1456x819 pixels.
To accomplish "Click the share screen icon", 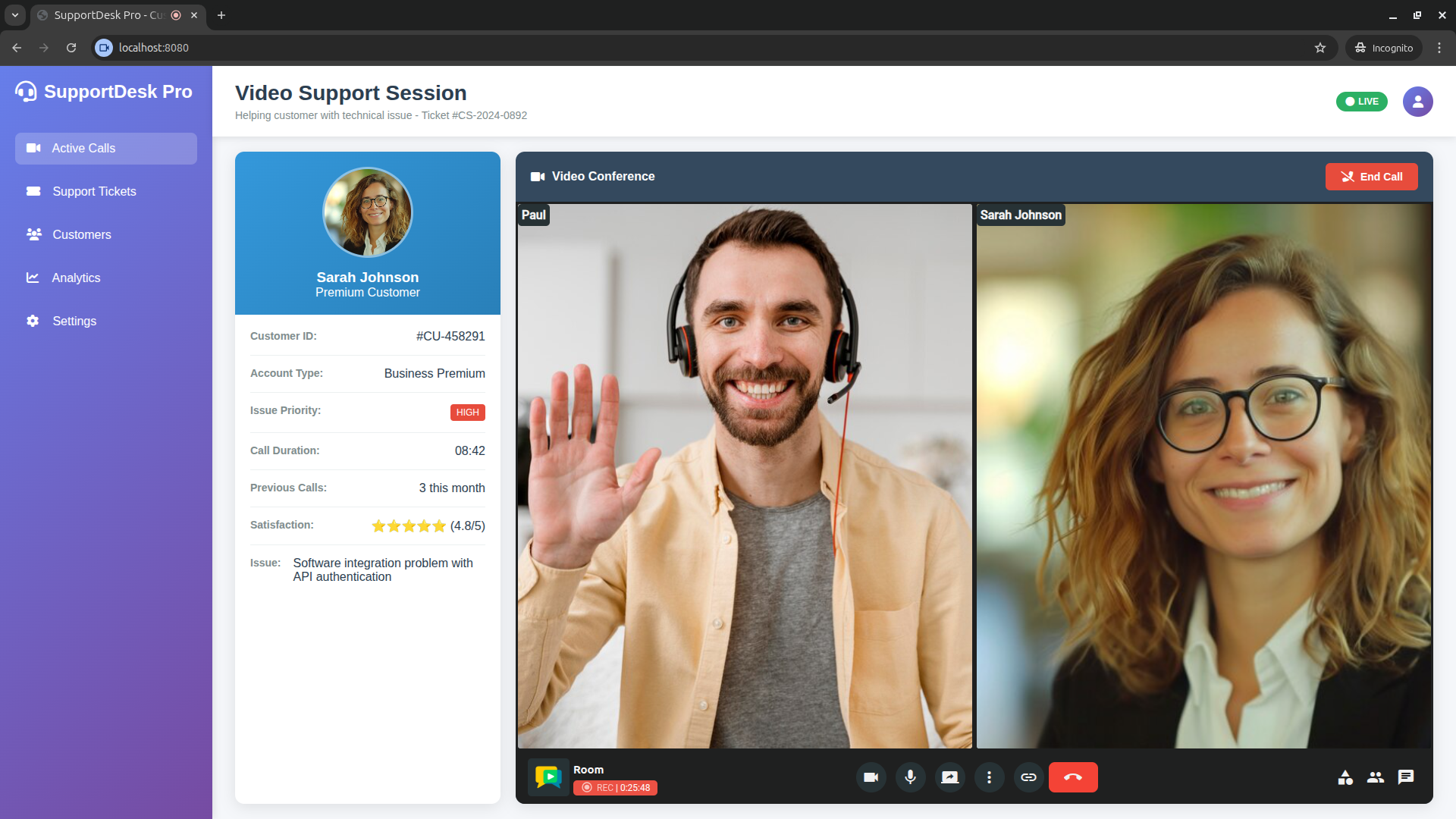I will 949,777.
